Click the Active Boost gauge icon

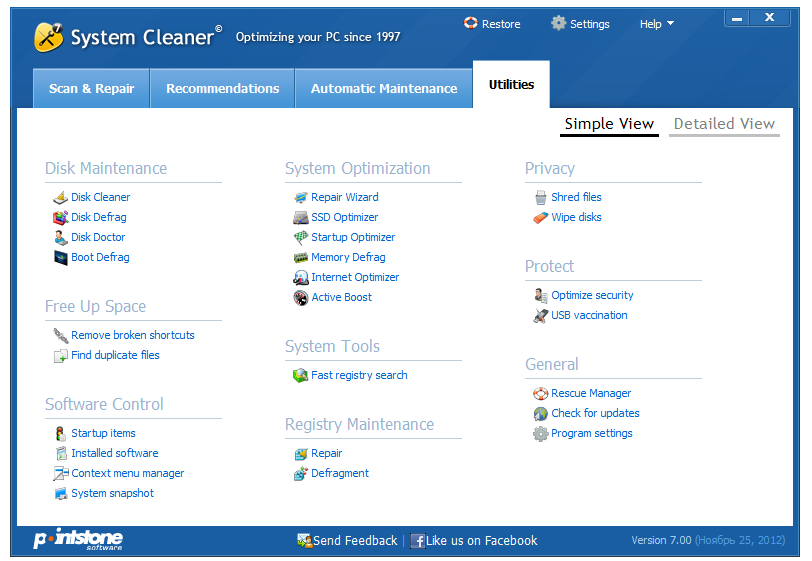click(x=301, y=297)
